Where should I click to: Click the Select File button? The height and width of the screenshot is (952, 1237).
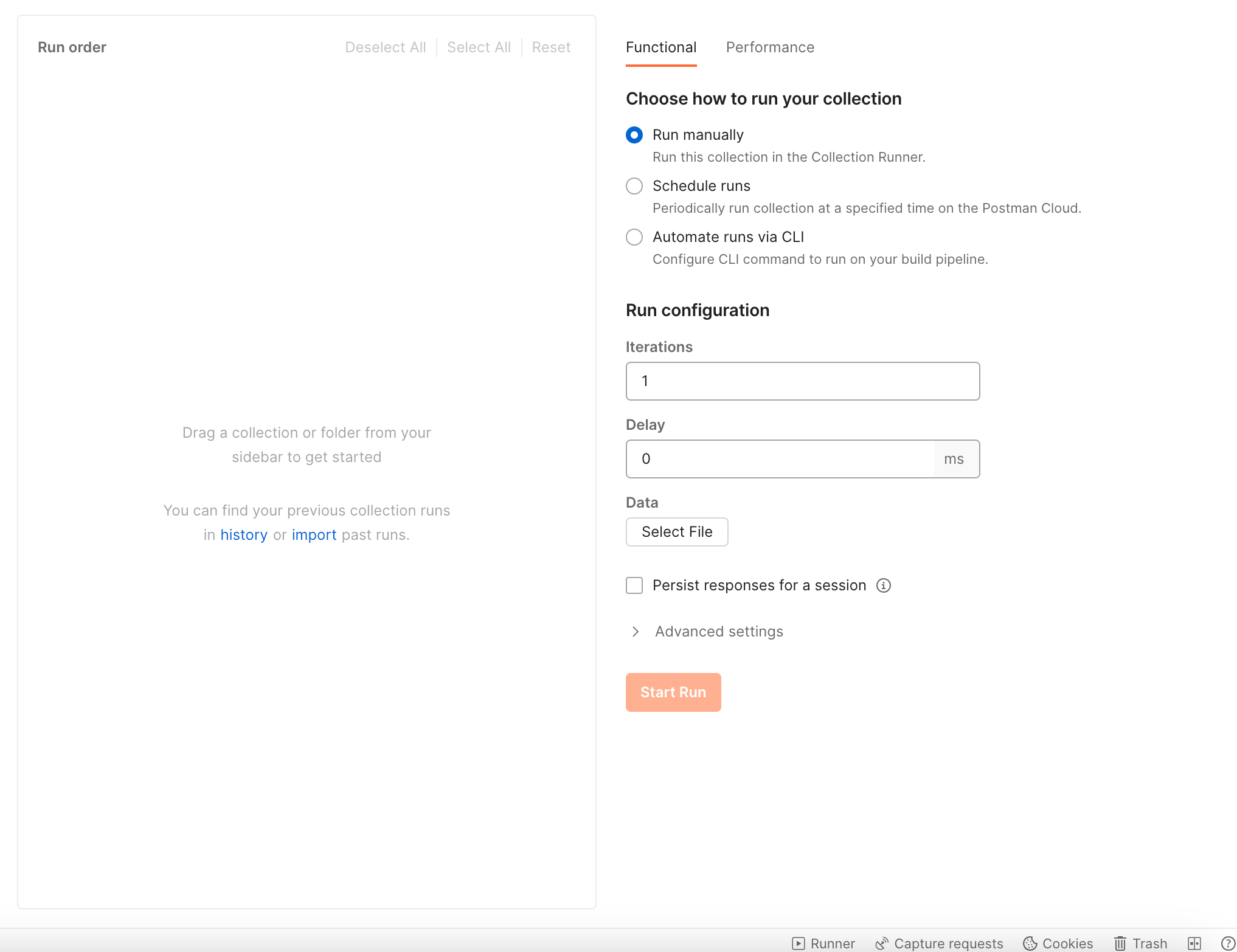tap(676, 532)
